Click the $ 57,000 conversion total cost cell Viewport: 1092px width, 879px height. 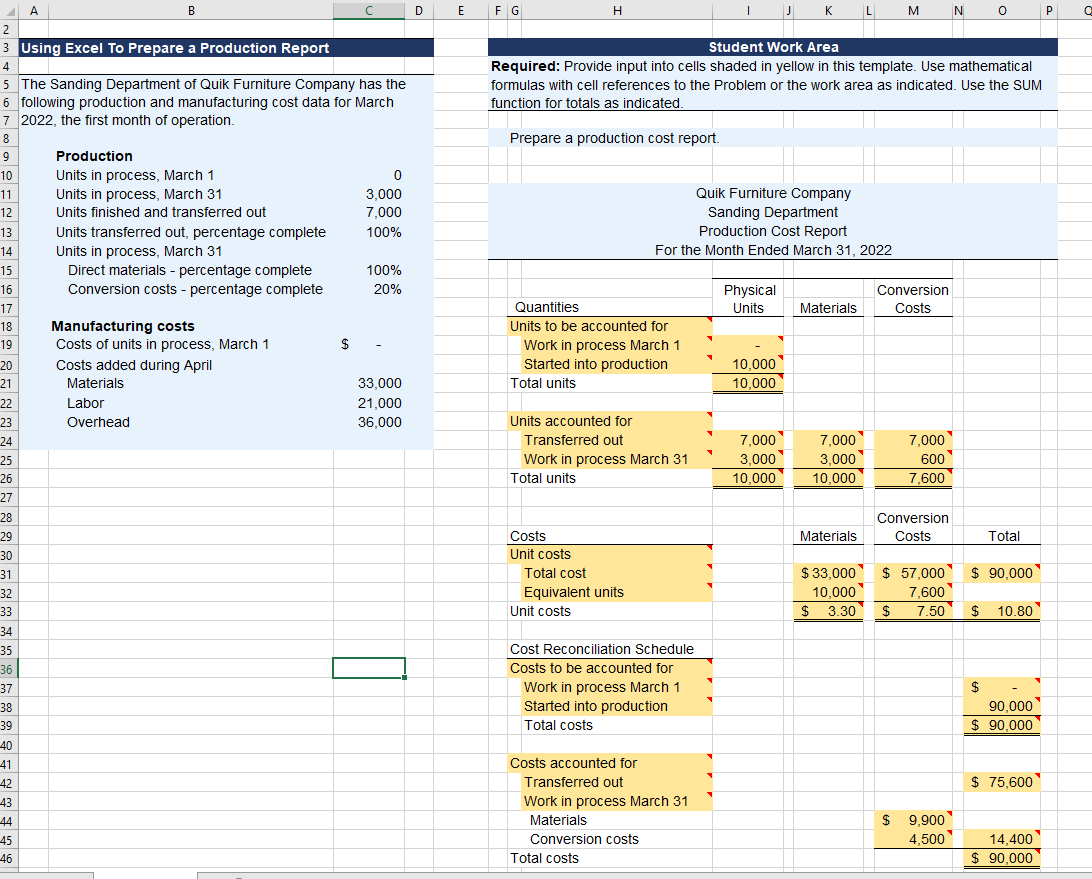[x=913, y=573]
